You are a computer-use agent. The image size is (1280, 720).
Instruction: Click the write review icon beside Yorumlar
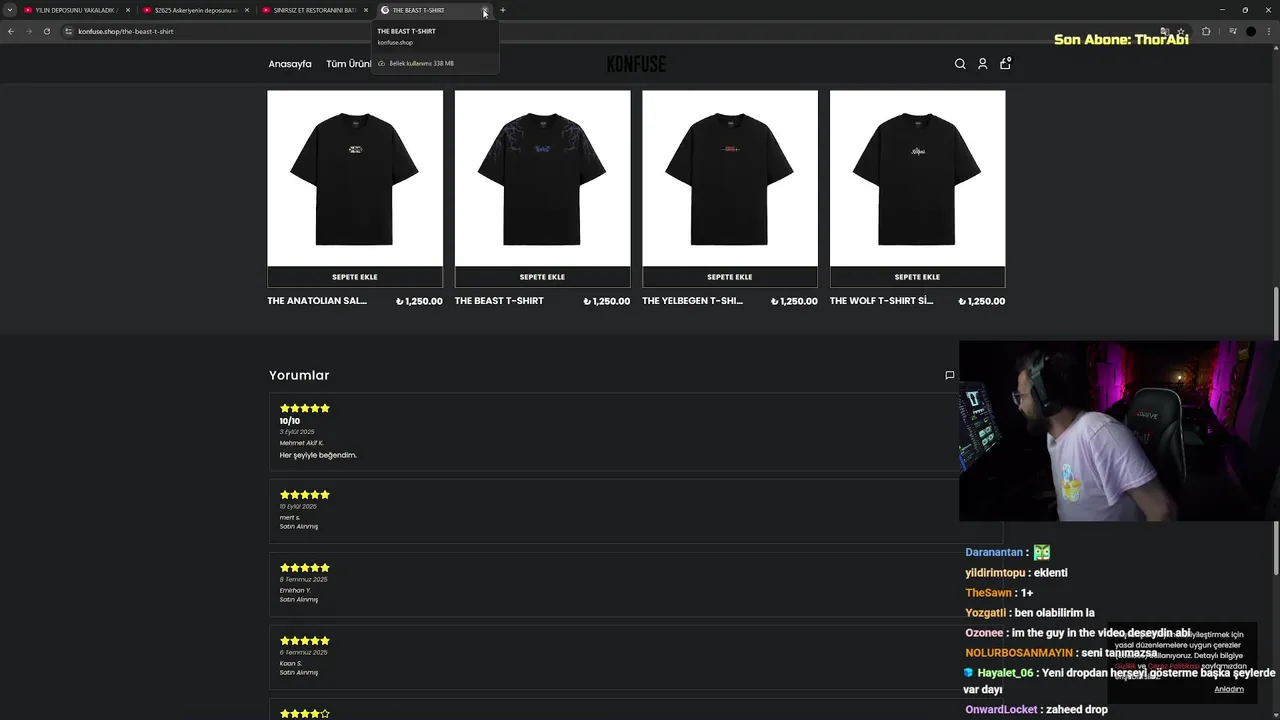click(x=949, y=375)
